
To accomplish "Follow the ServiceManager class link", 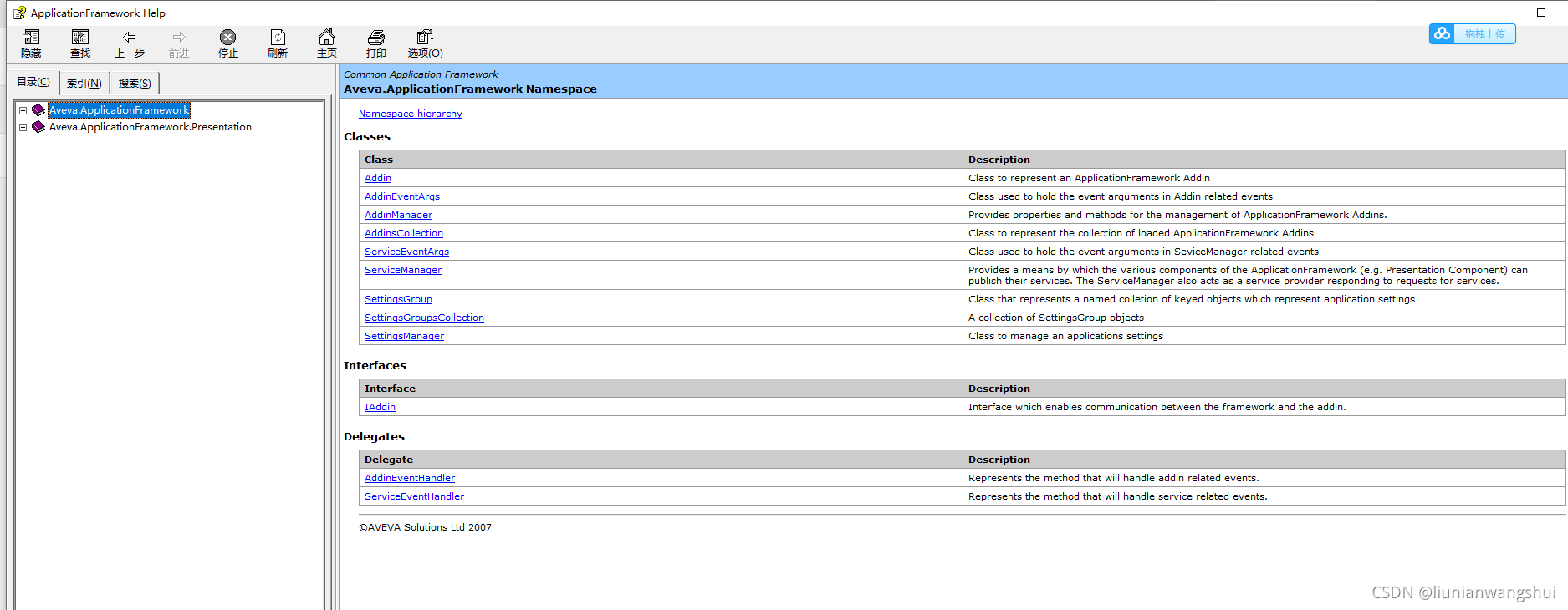I will (403, 270).
